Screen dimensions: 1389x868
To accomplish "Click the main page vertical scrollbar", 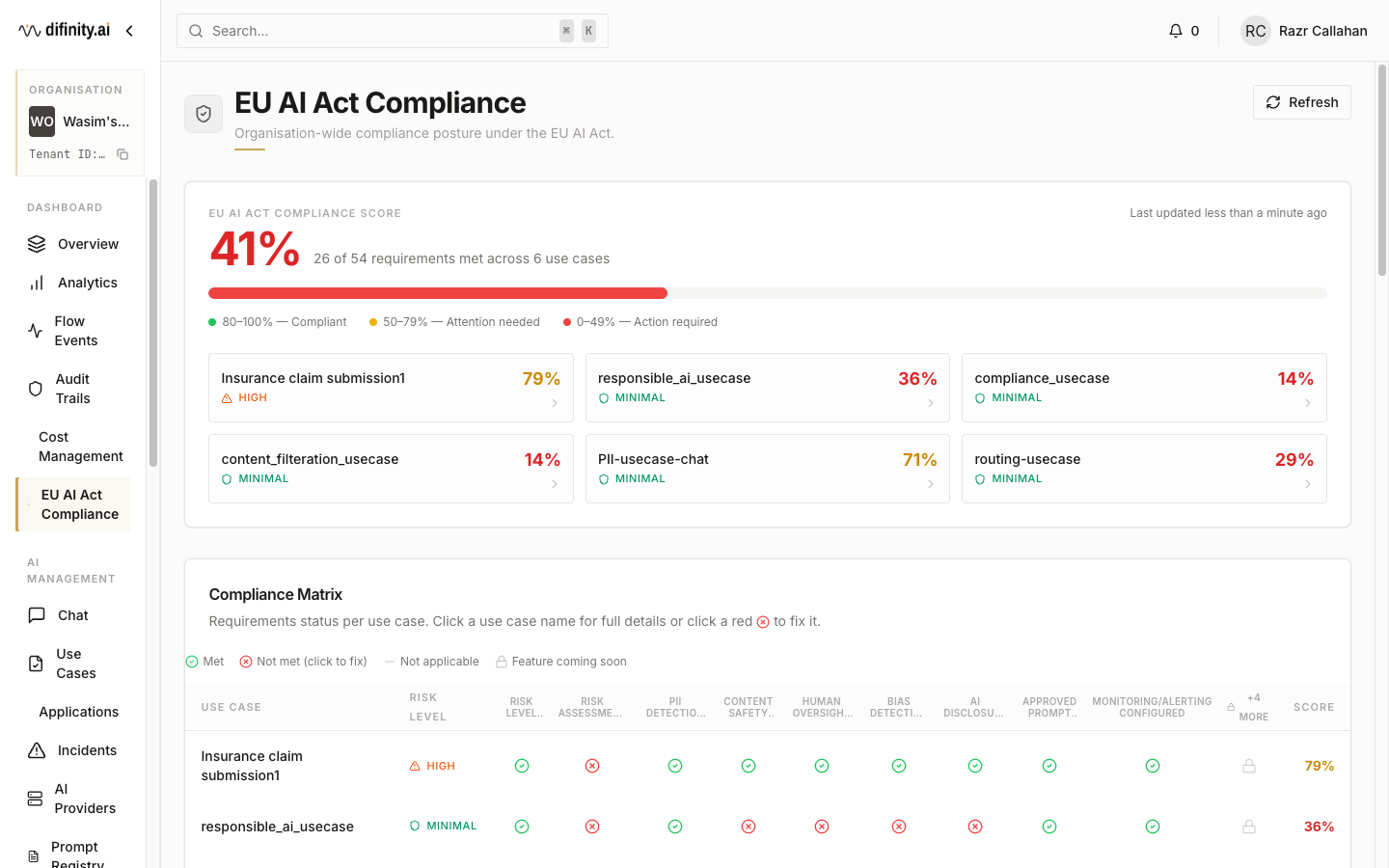I will (1382, 171).
